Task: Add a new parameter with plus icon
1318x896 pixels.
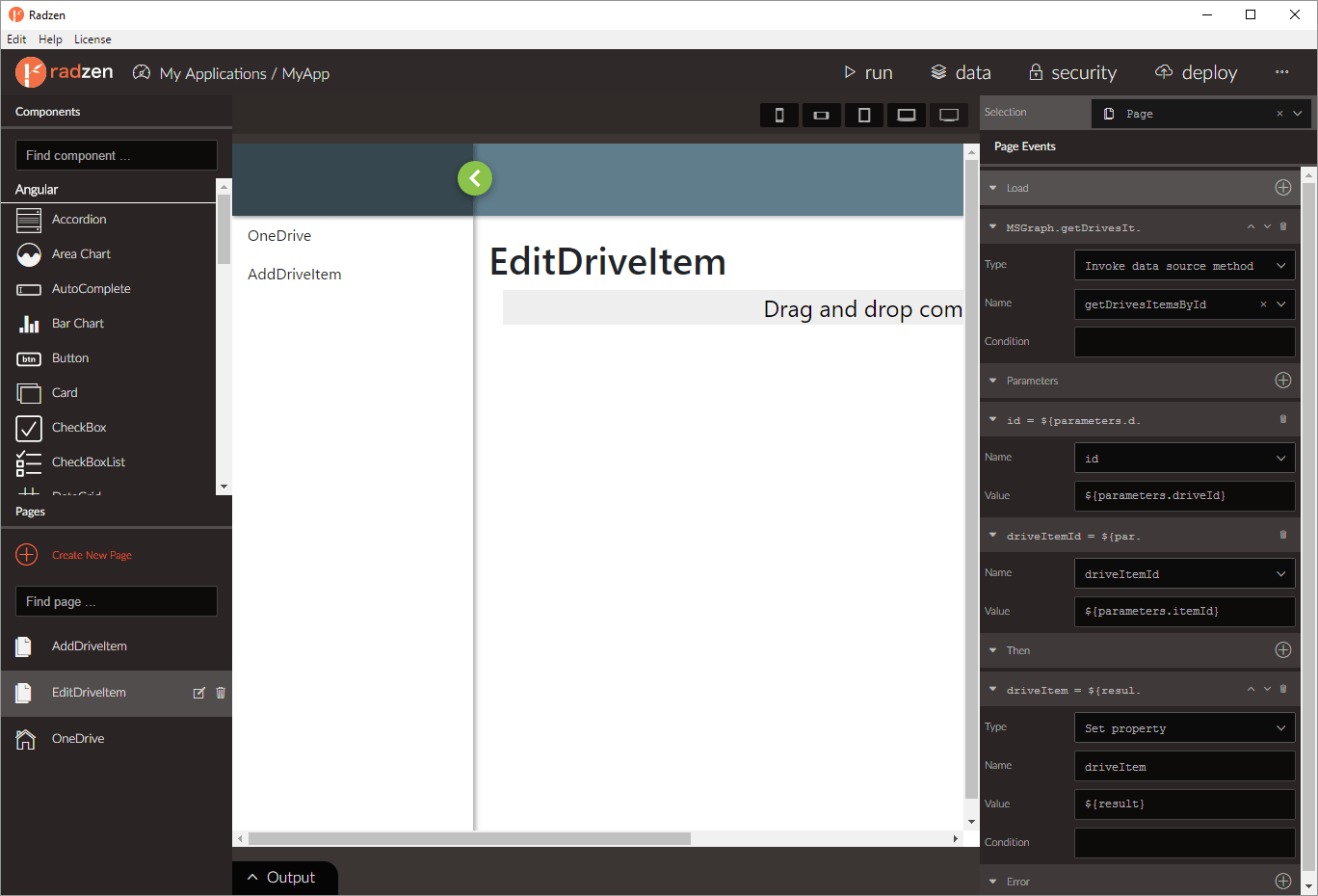Action: [x=1283, y=381]
